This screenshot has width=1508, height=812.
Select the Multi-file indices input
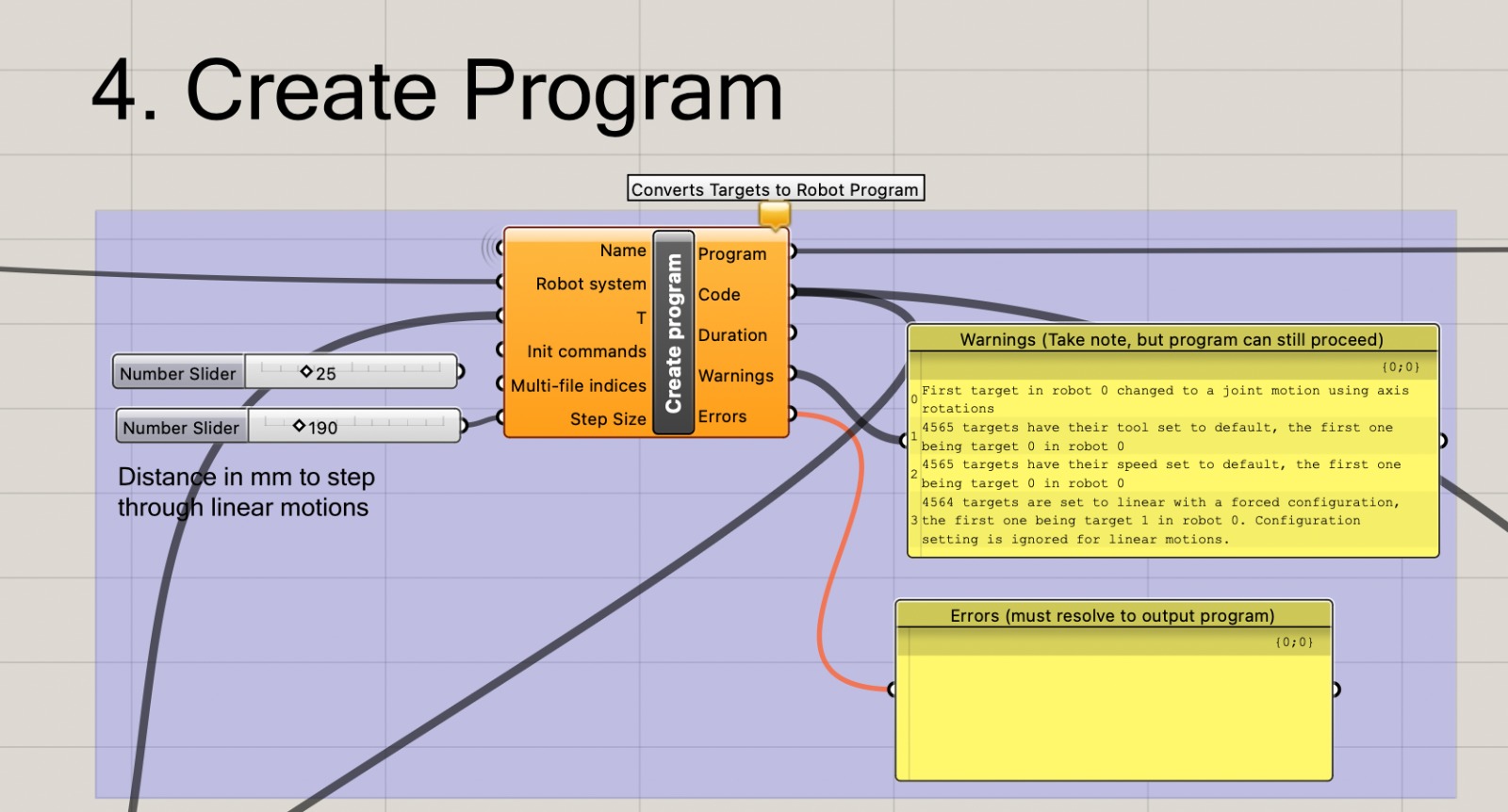(x=578, y=385)
